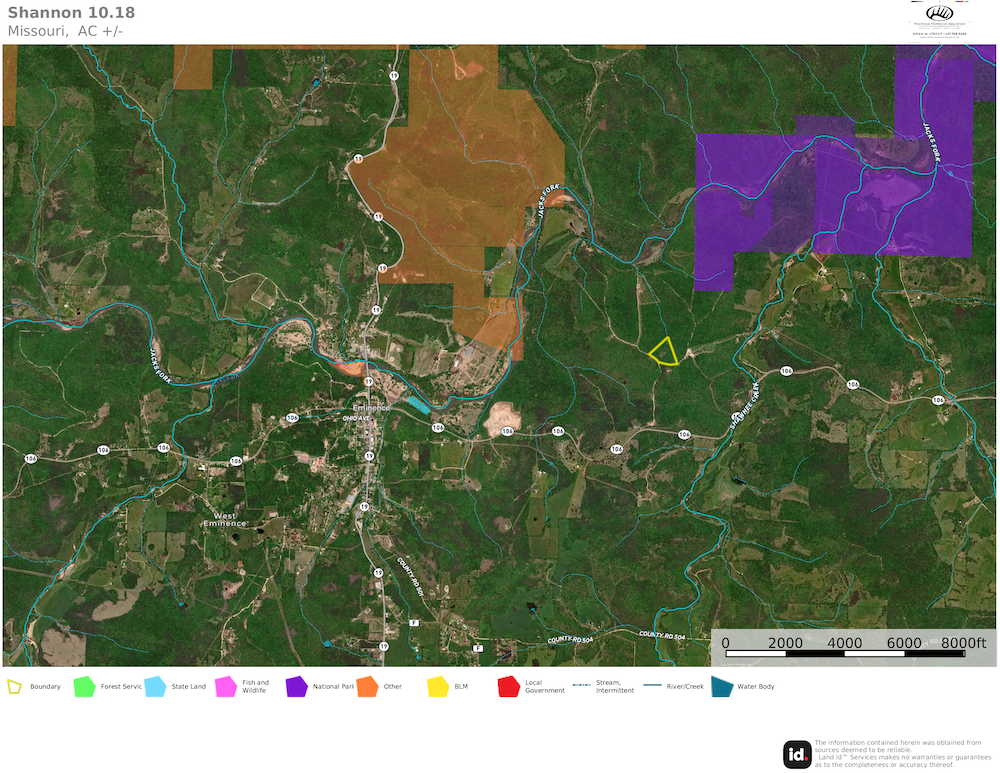1000x773 pixels.
Task: Select the teal Water Body legend icon
Action: pyautogui.click(x=722, y=687)
